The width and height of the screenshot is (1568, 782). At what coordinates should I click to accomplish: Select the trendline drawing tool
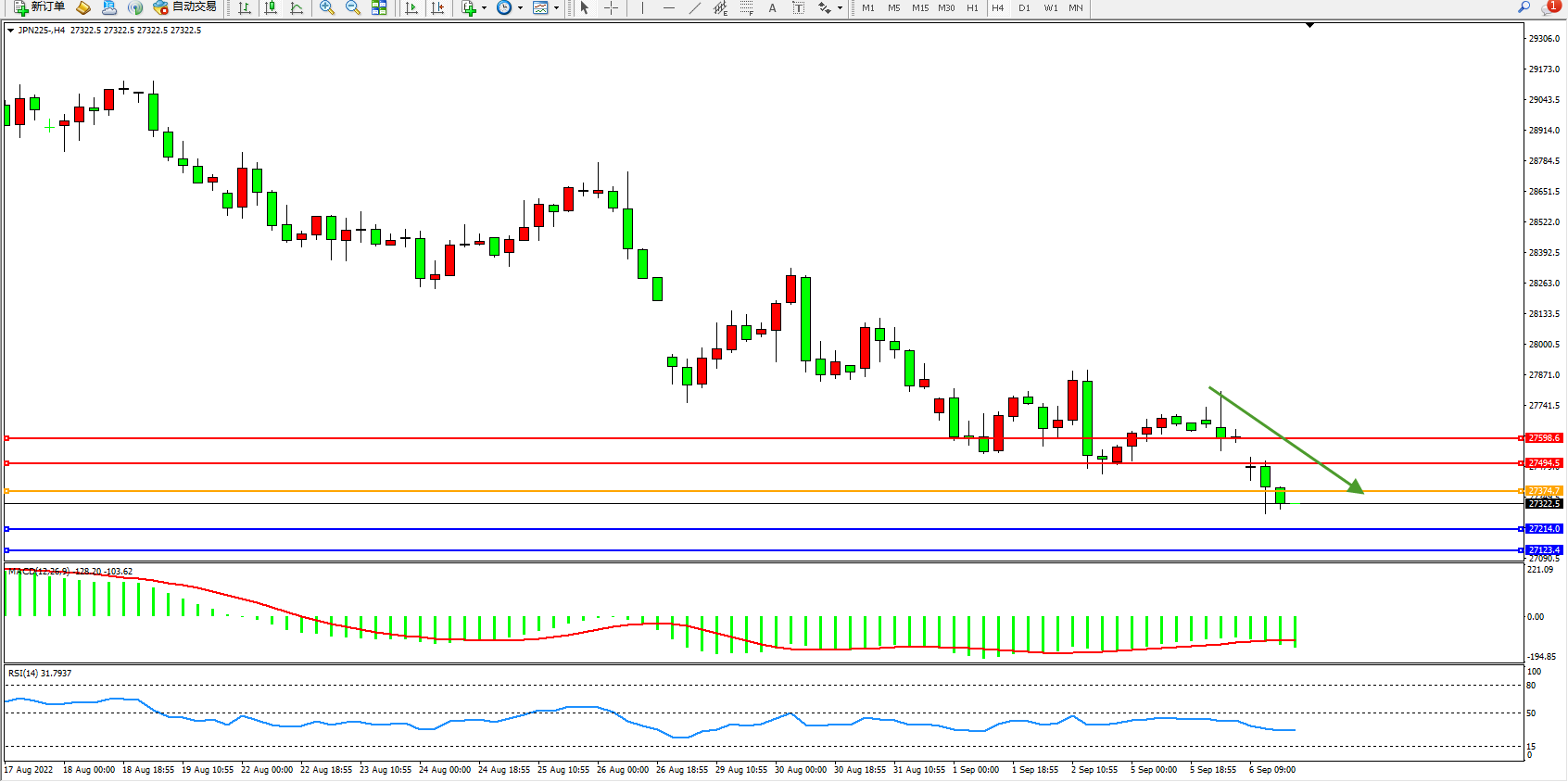tap(695, 7)
